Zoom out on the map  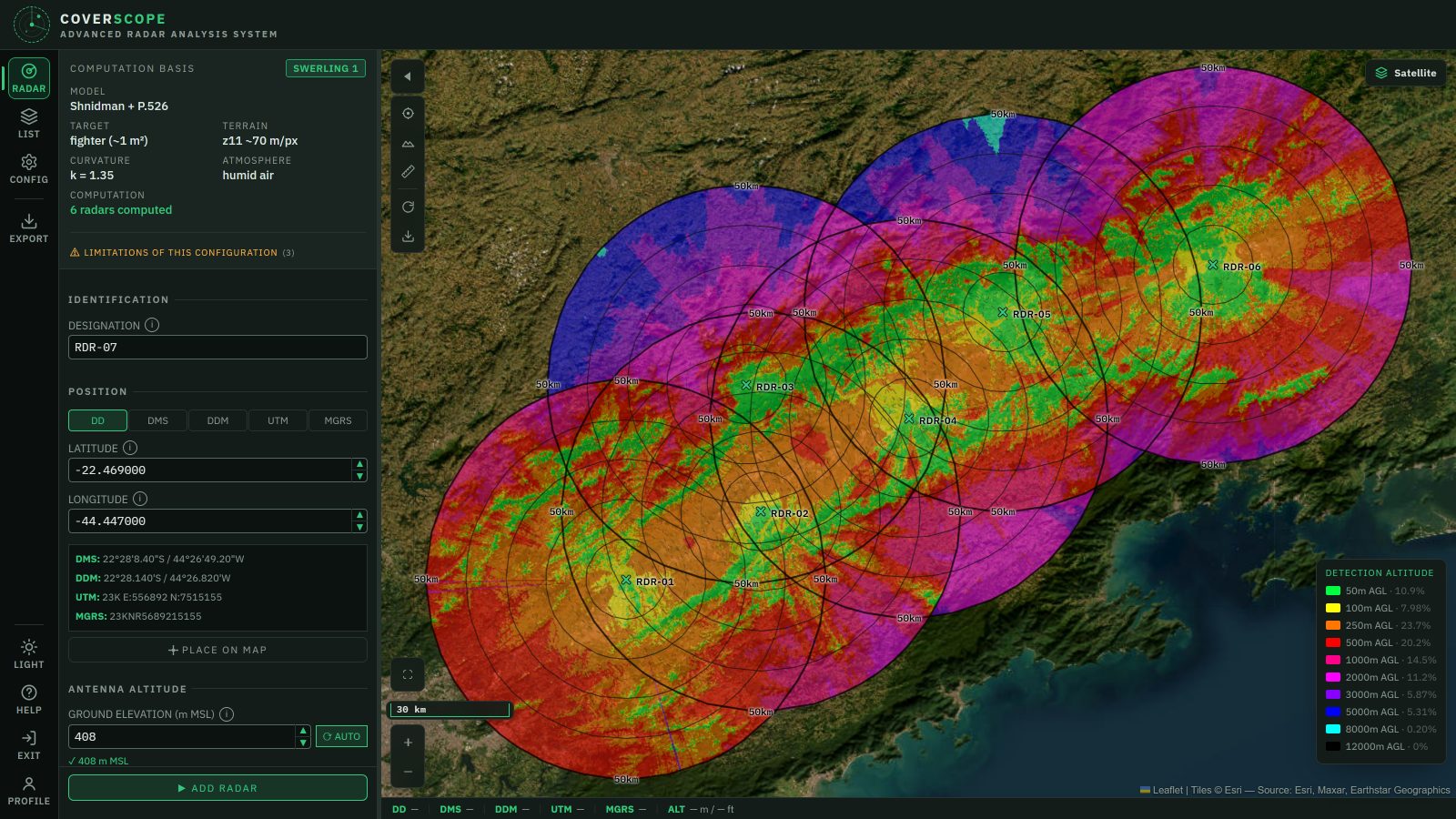pyautogui.click(x=408, y=772)
